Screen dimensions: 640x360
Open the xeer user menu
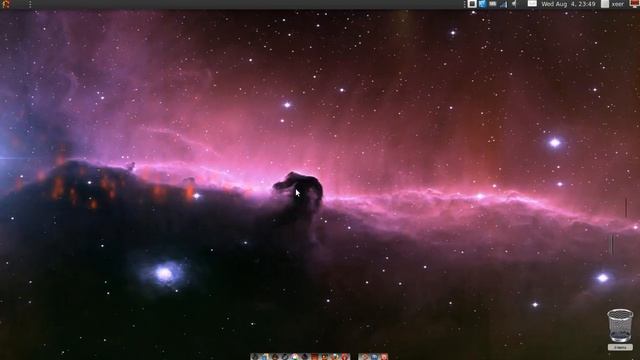tap(612, 4)
